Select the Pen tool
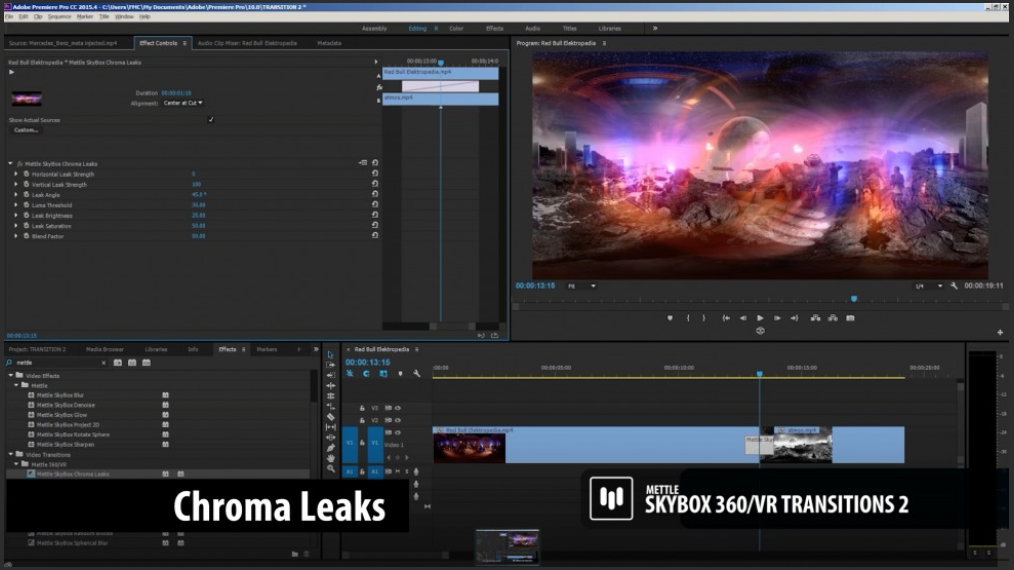Image resolution: width=1014 pixels, height=570 pixels. tap(330, 448)
